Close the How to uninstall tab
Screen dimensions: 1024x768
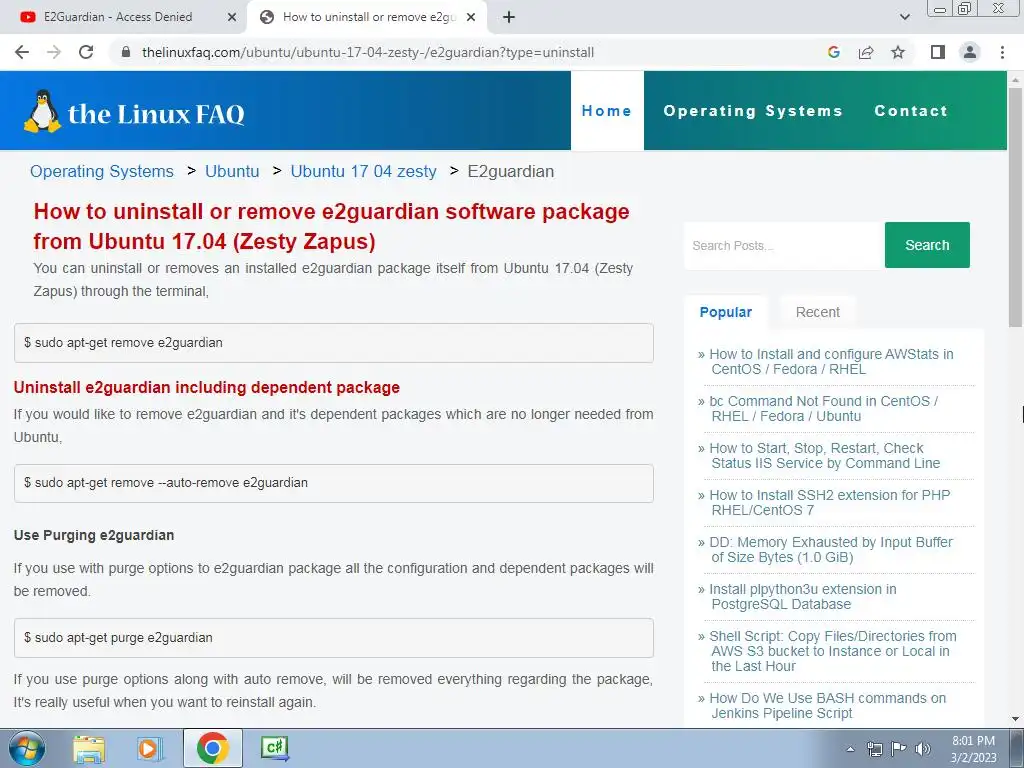click(471, 17)
